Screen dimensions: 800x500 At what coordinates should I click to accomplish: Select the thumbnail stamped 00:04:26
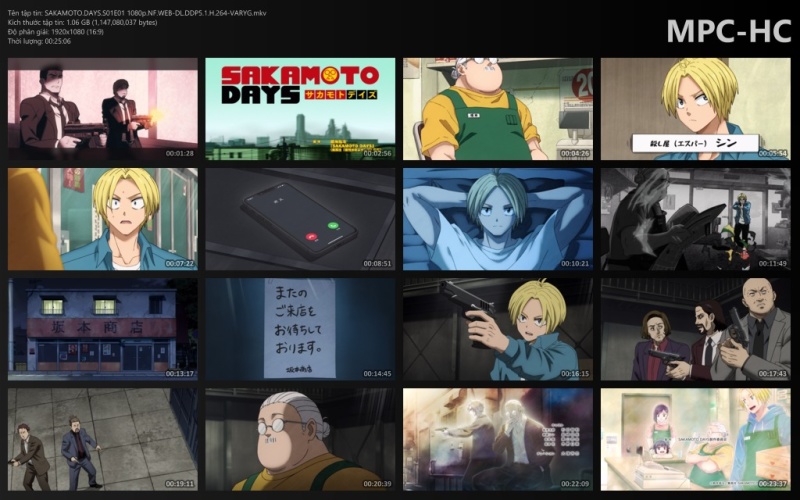(x=498, y=109)
